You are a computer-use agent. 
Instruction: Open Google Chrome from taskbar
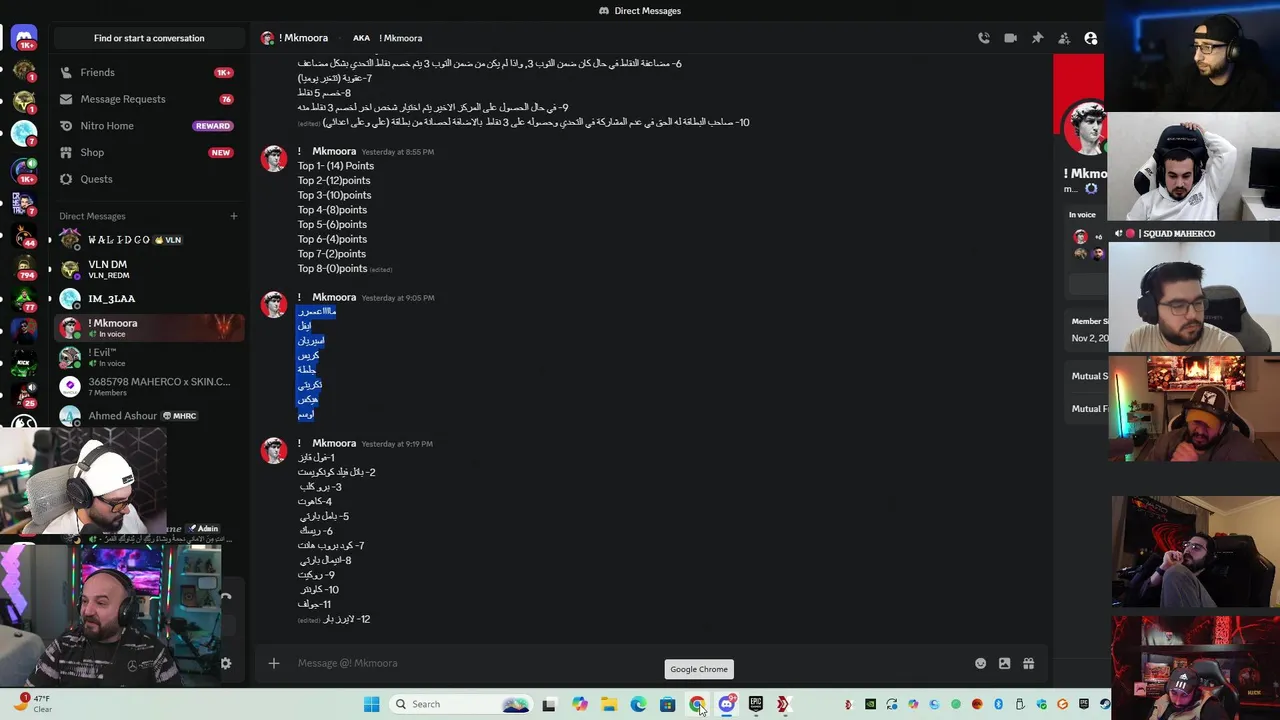click(697, 704)
